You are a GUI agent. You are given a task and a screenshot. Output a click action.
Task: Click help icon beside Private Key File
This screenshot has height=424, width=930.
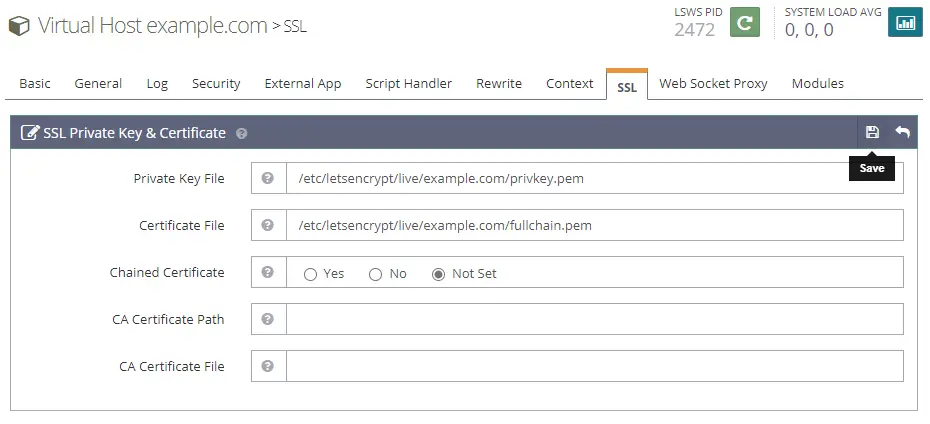point(268,178)
